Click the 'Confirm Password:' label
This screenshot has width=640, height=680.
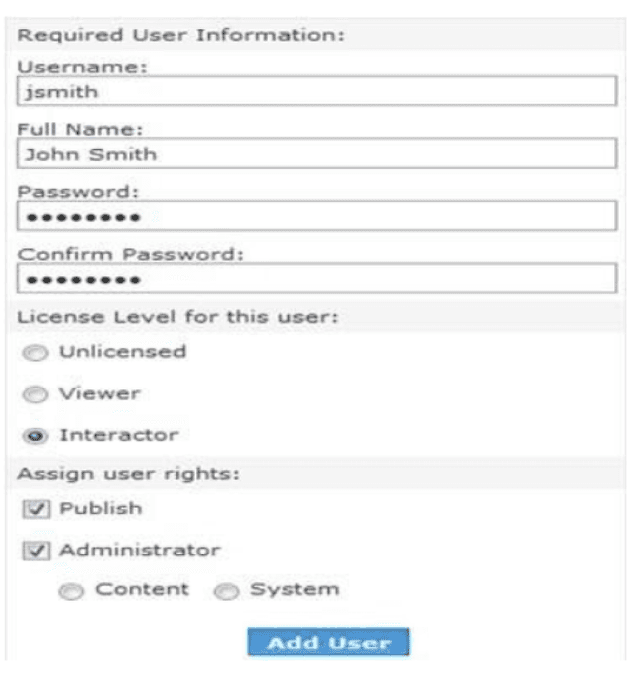point(131,254)
